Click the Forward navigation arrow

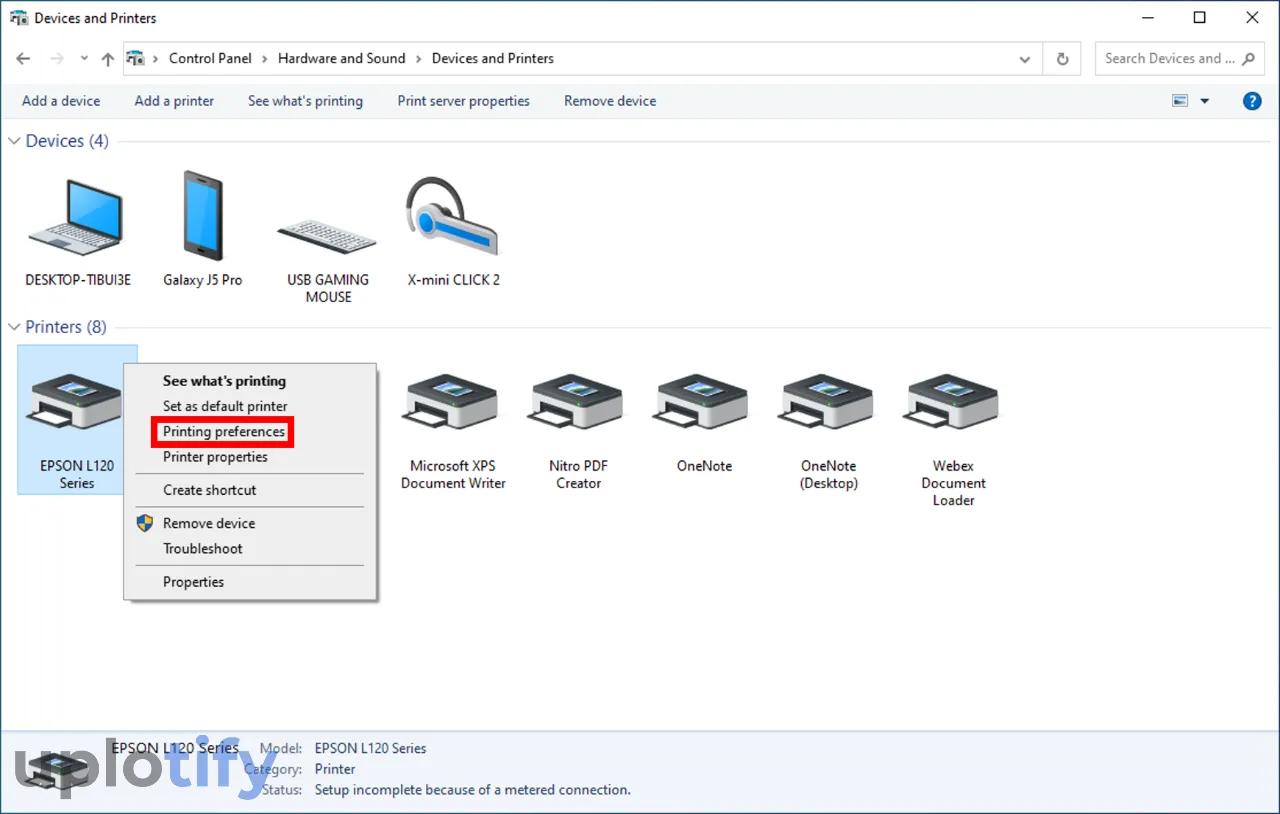(57, 59)
